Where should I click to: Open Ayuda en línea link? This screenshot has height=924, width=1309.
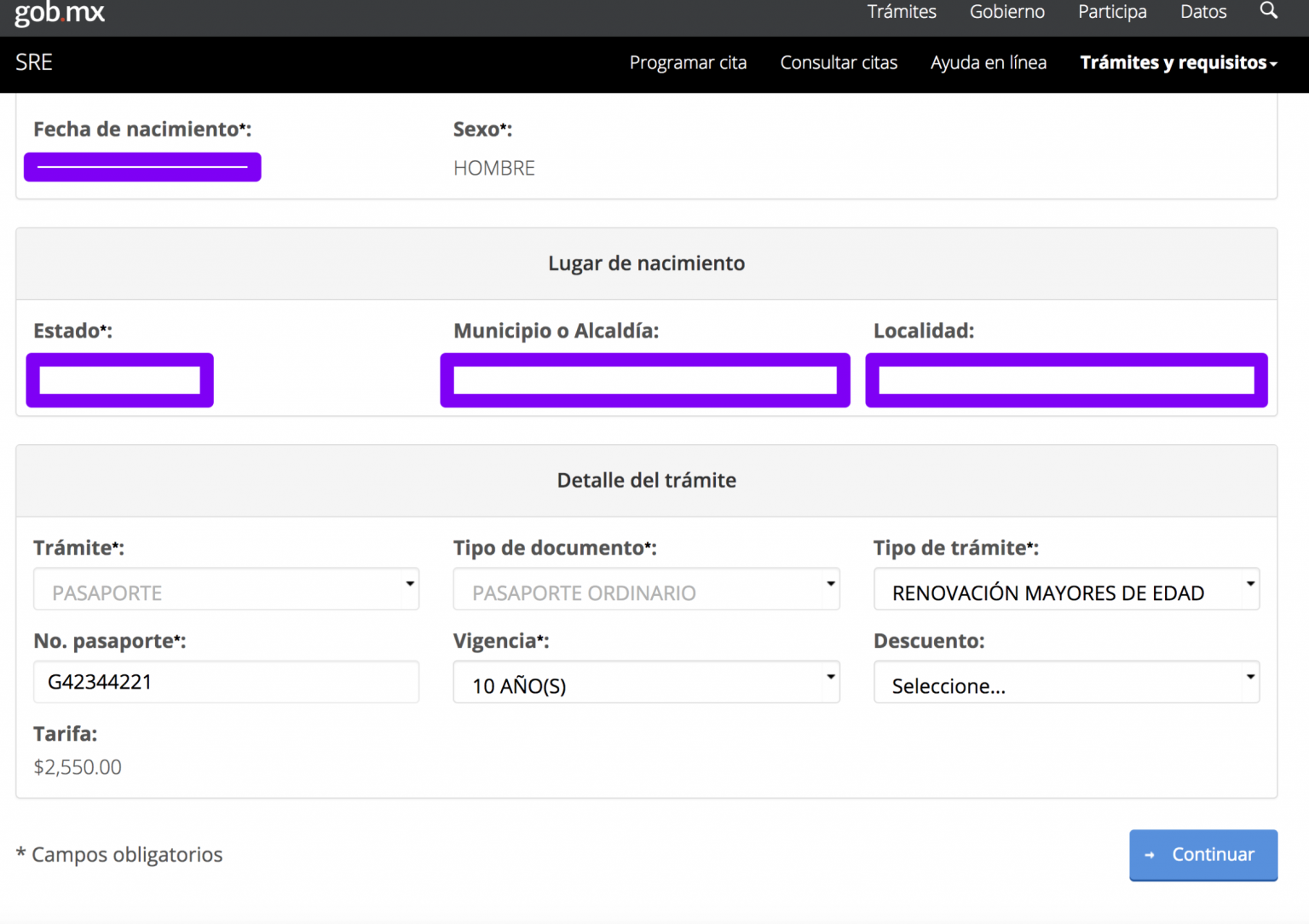pos(988,63)
